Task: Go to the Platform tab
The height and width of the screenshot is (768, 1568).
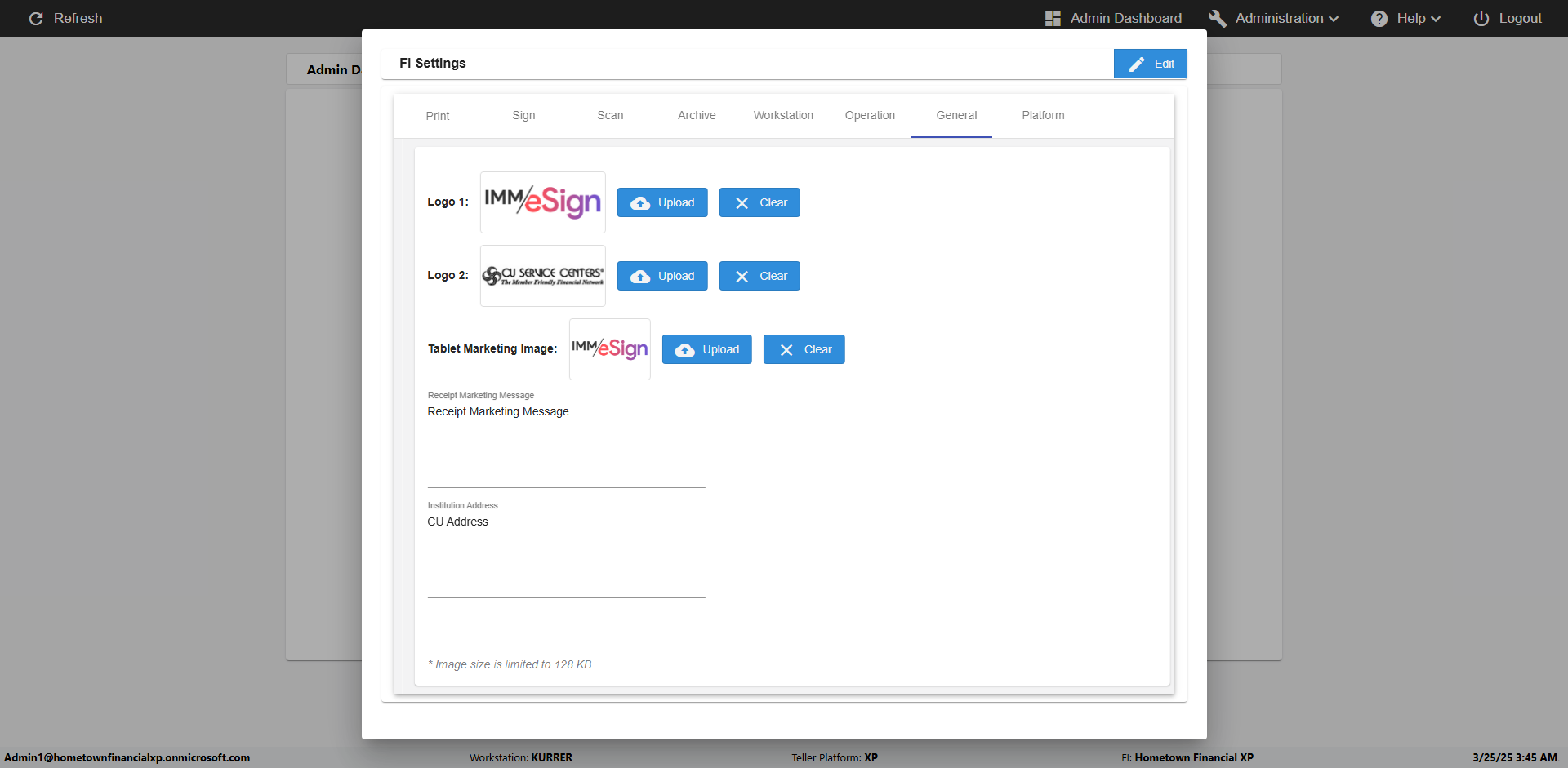Action: click(x=1043, y=116)
